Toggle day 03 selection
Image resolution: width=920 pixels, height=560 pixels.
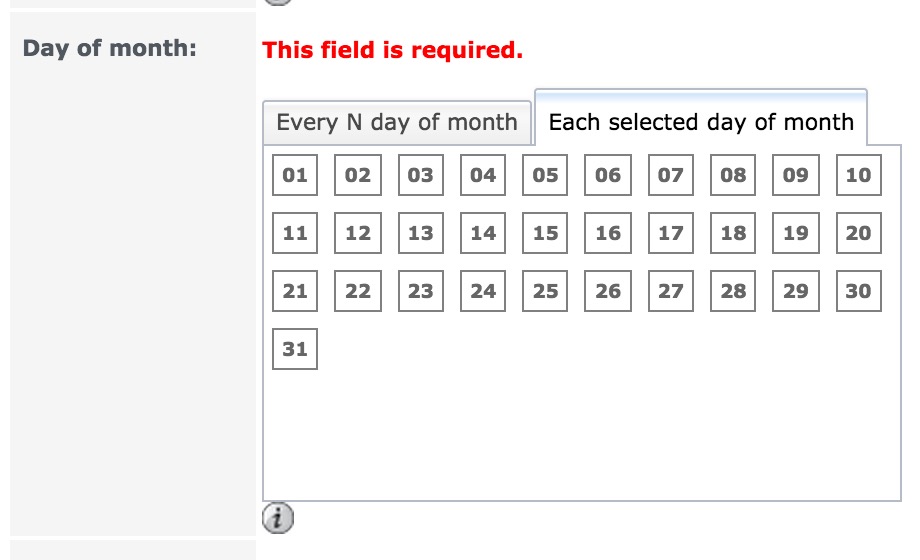pyautogui.click(x=421, y=175)
